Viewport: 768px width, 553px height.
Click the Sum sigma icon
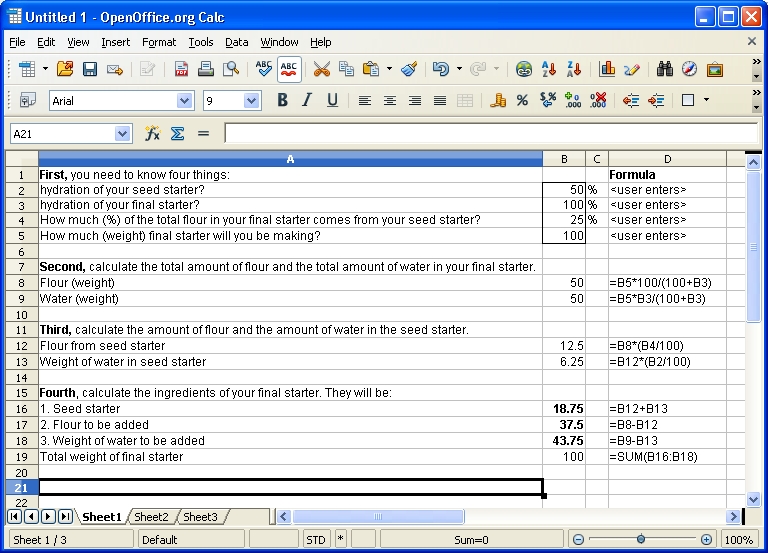pos(177,133)
